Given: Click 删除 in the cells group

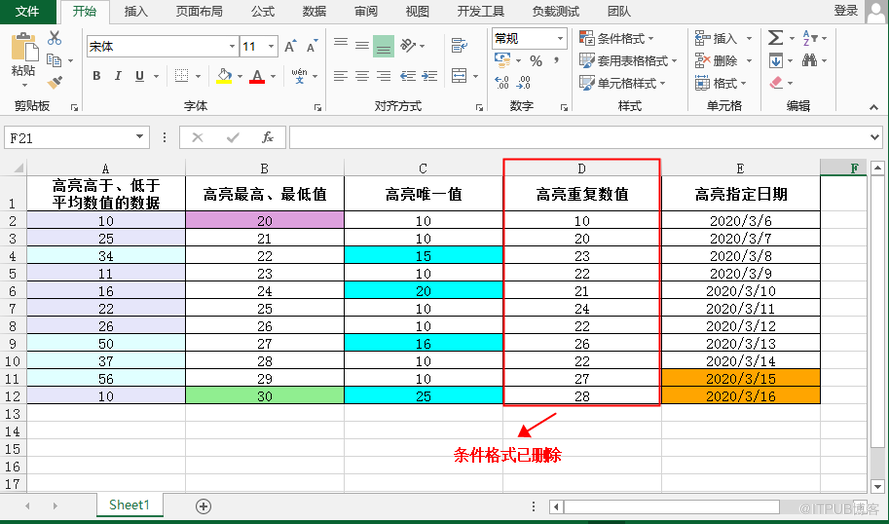Looking at the screenshot, I should pos(723,61).
